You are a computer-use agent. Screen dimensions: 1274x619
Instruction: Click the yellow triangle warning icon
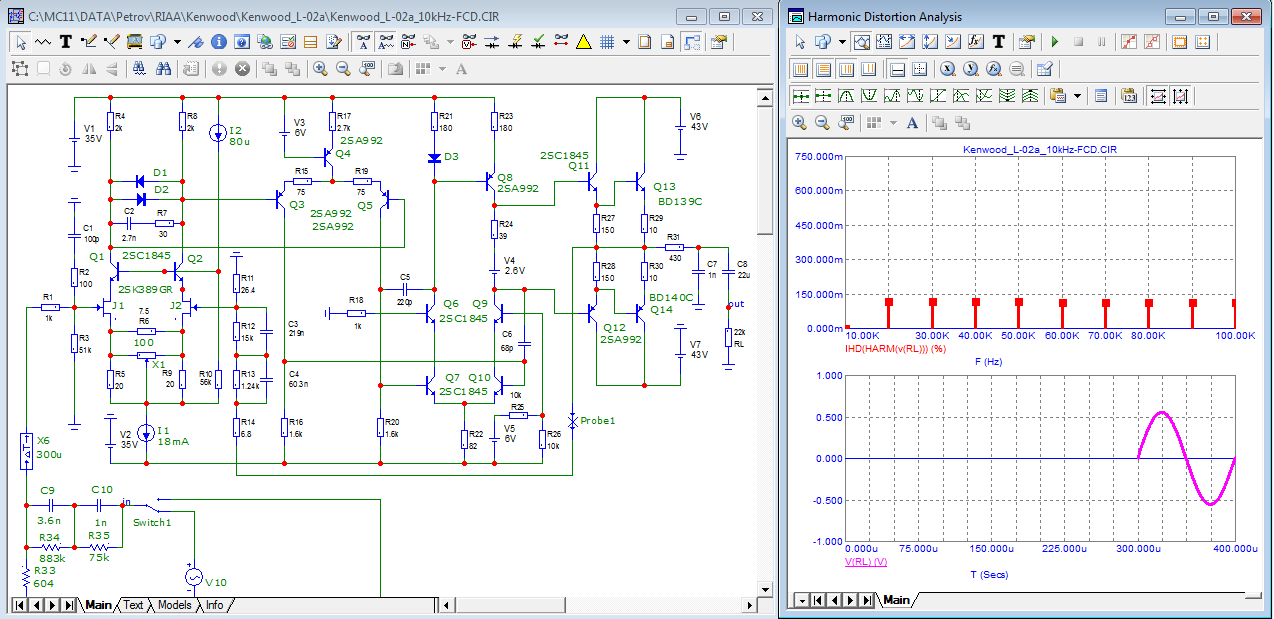point(583,42)
